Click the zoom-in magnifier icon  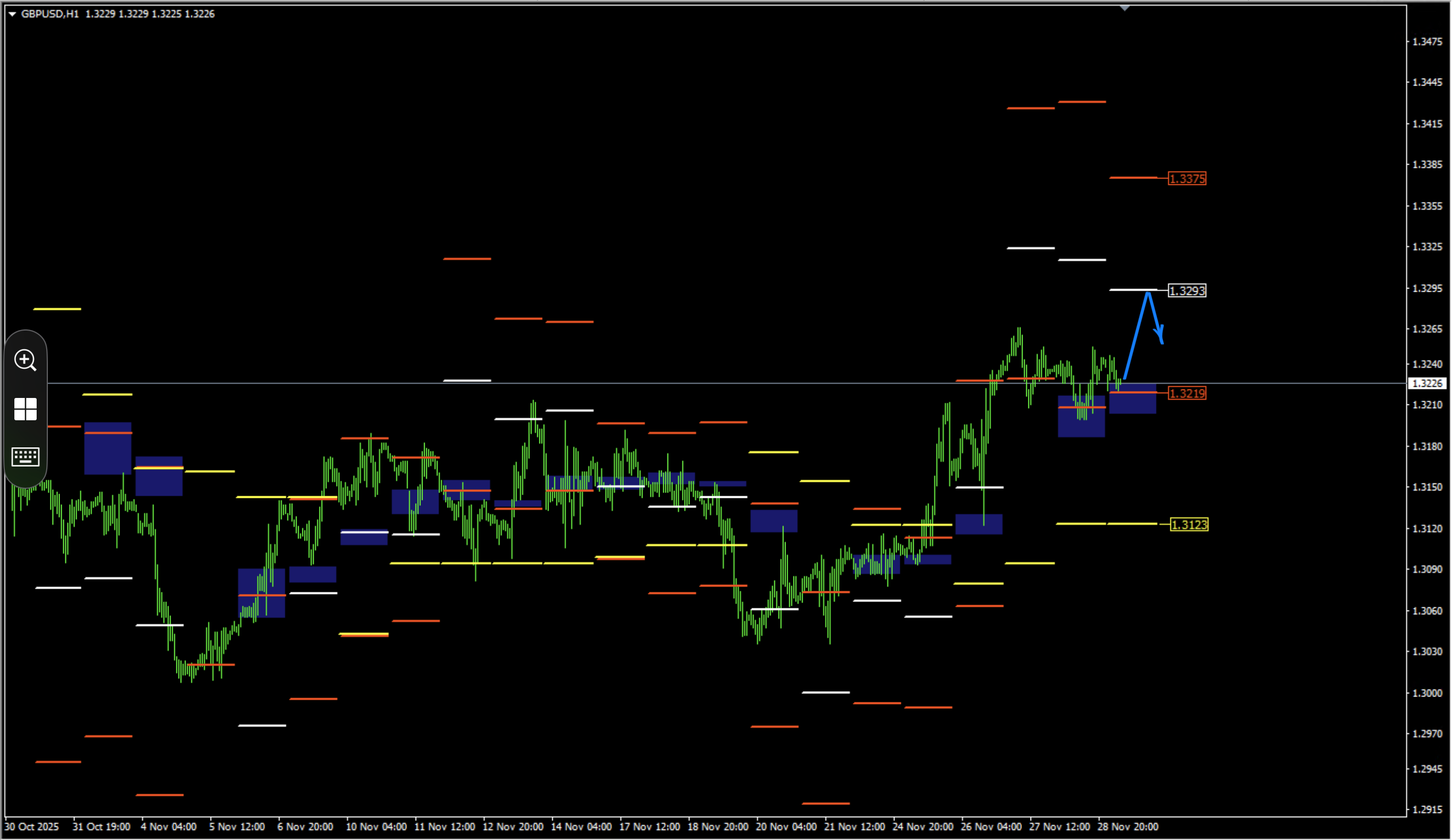tap(26, 360)
